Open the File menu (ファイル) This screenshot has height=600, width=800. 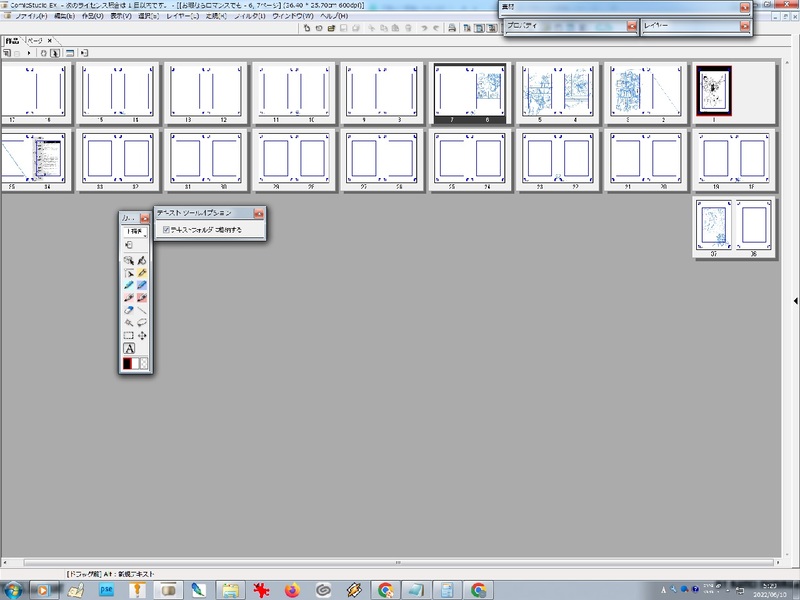tap(30, 16)
